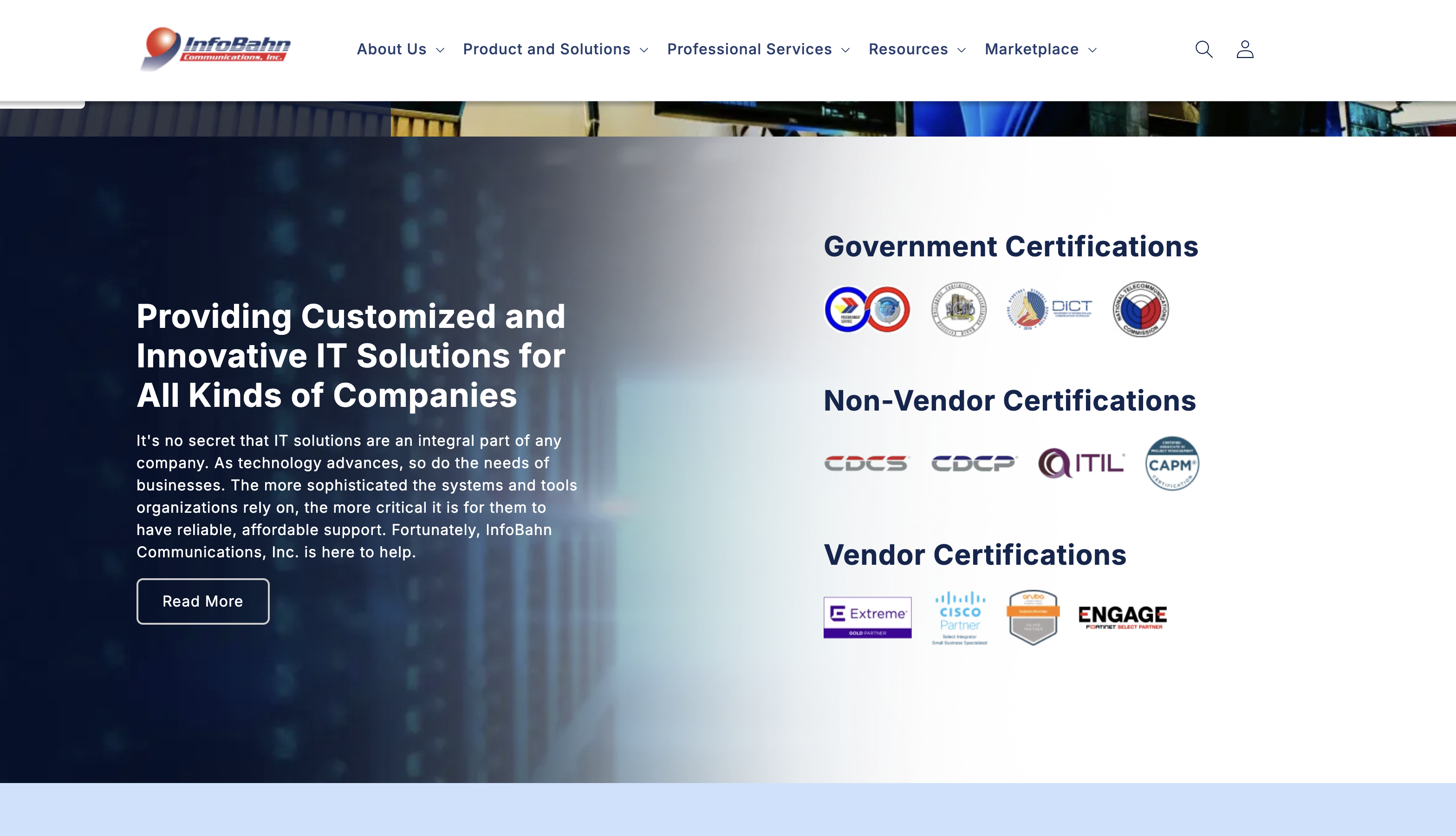Image resolution: width=1456 pixels, height=836 pixels.
Task: Open the Extreme Gold Partner badge
Action: [867, 617]
